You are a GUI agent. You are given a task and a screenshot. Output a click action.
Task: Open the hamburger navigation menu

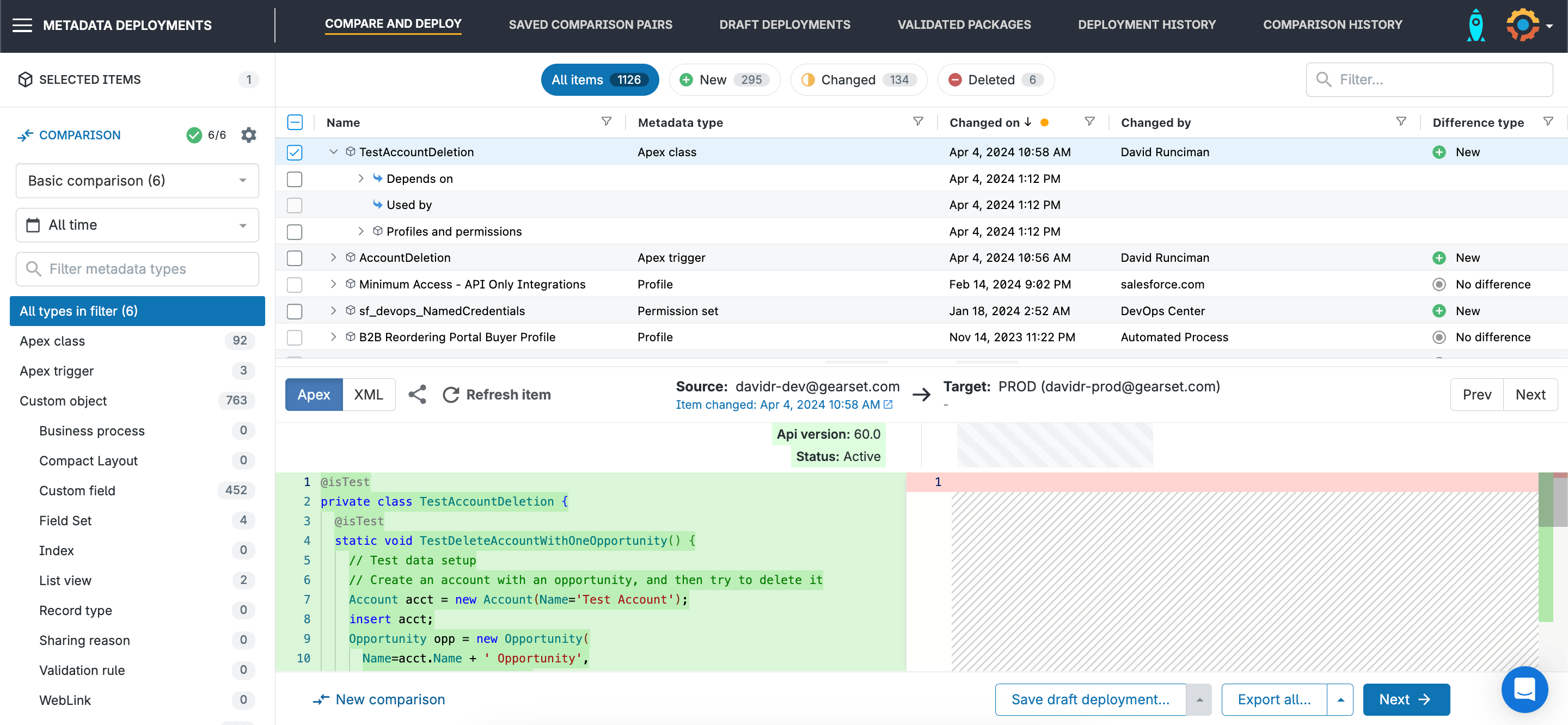(x=22, y=25)
